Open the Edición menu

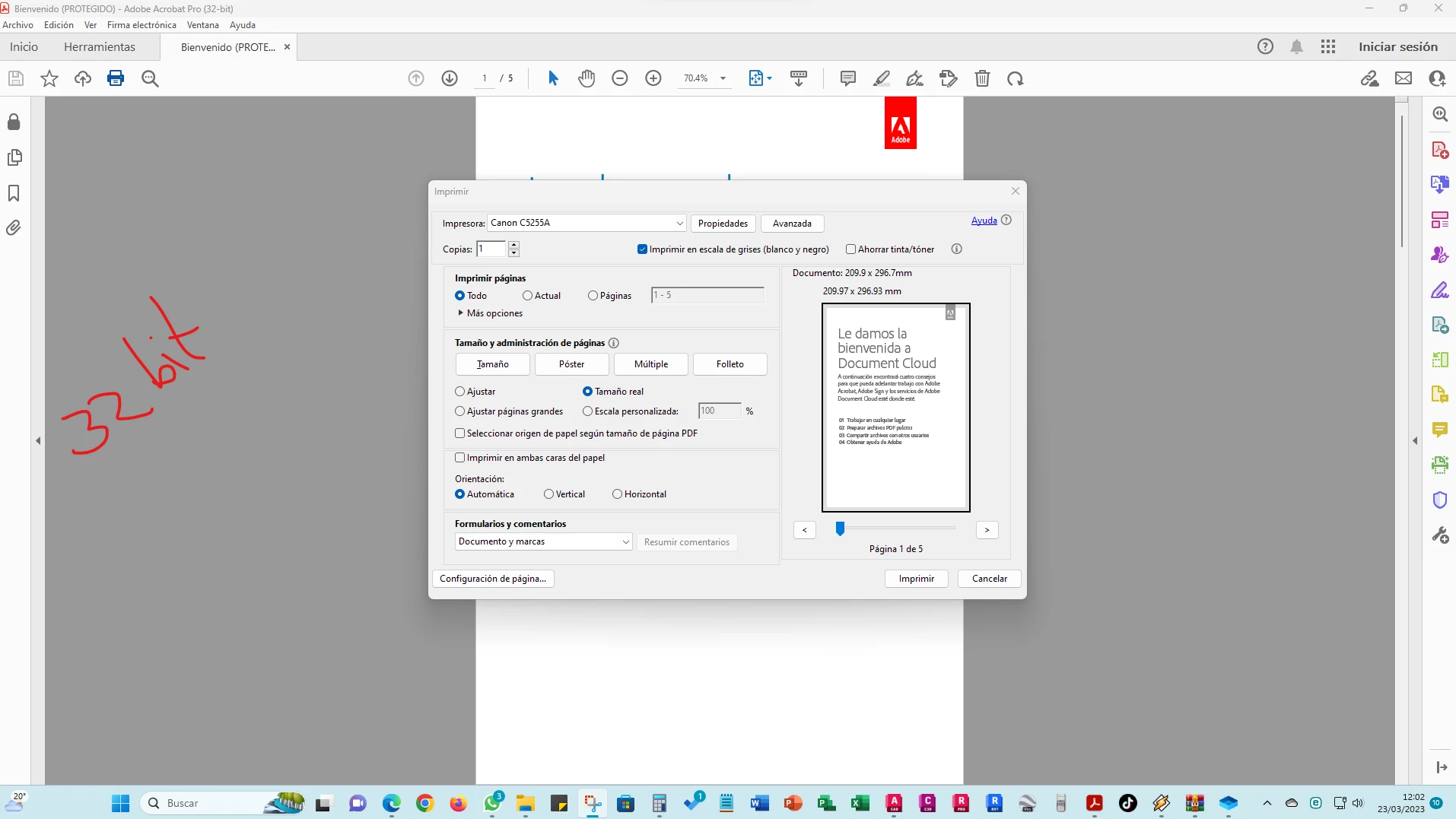pos(59,25)
